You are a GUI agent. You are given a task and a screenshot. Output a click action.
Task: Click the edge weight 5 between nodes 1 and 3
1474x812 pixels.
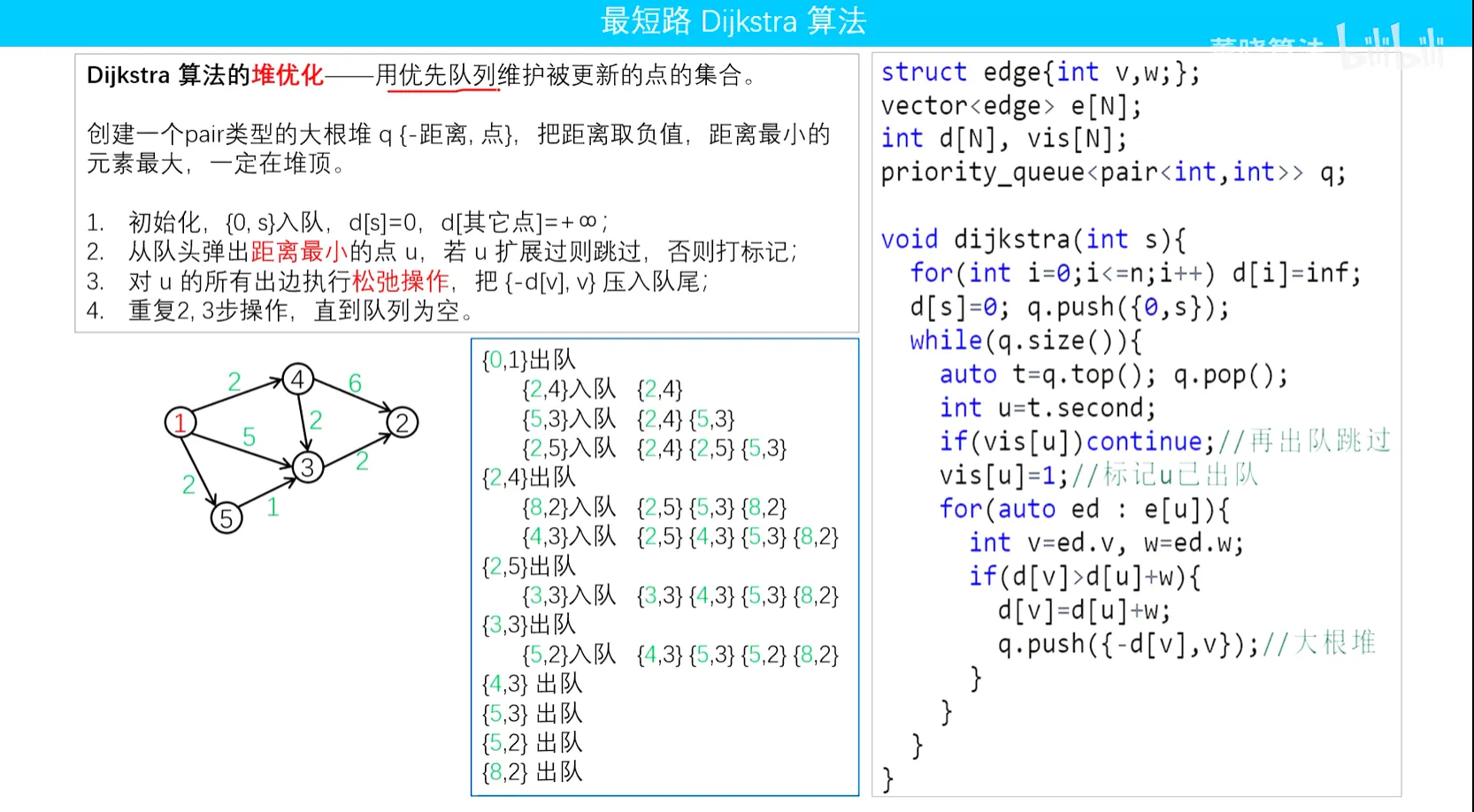(x=249, y=436)
